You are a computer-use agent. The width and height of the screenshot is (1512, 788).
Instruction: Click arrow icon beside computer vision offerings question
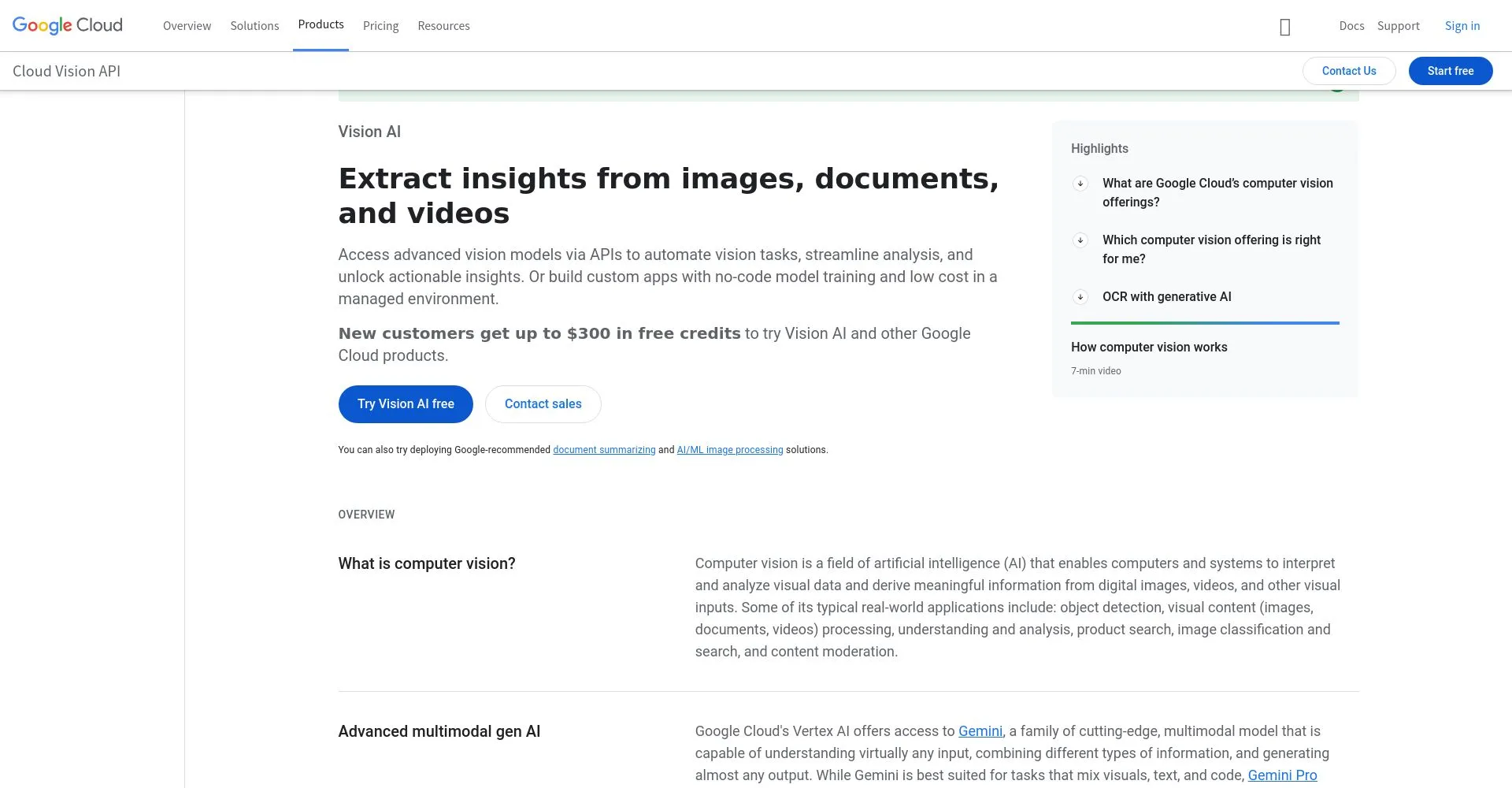1080,184
